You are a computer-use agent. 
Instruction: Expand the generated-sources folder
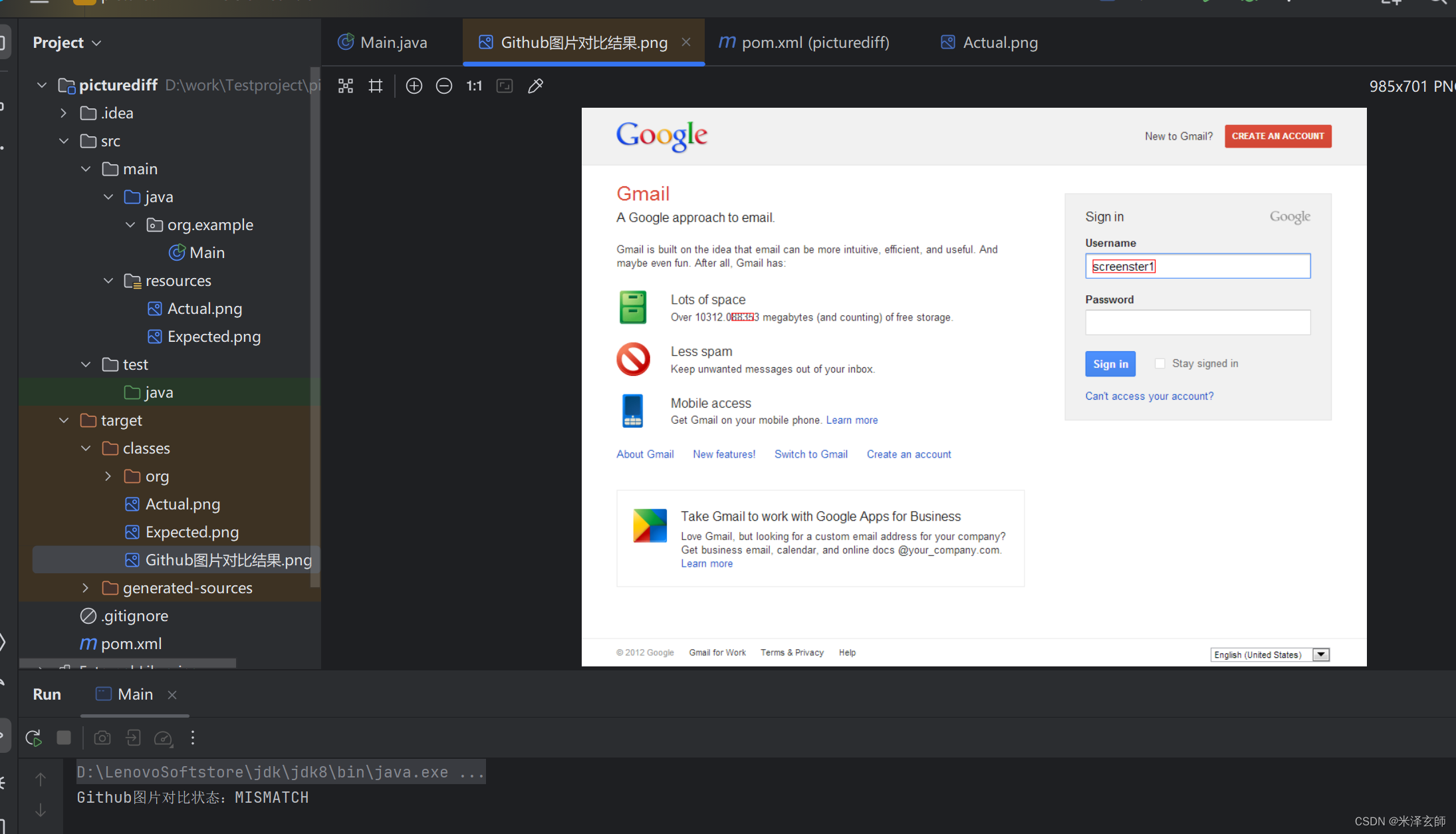pos(86,588)
